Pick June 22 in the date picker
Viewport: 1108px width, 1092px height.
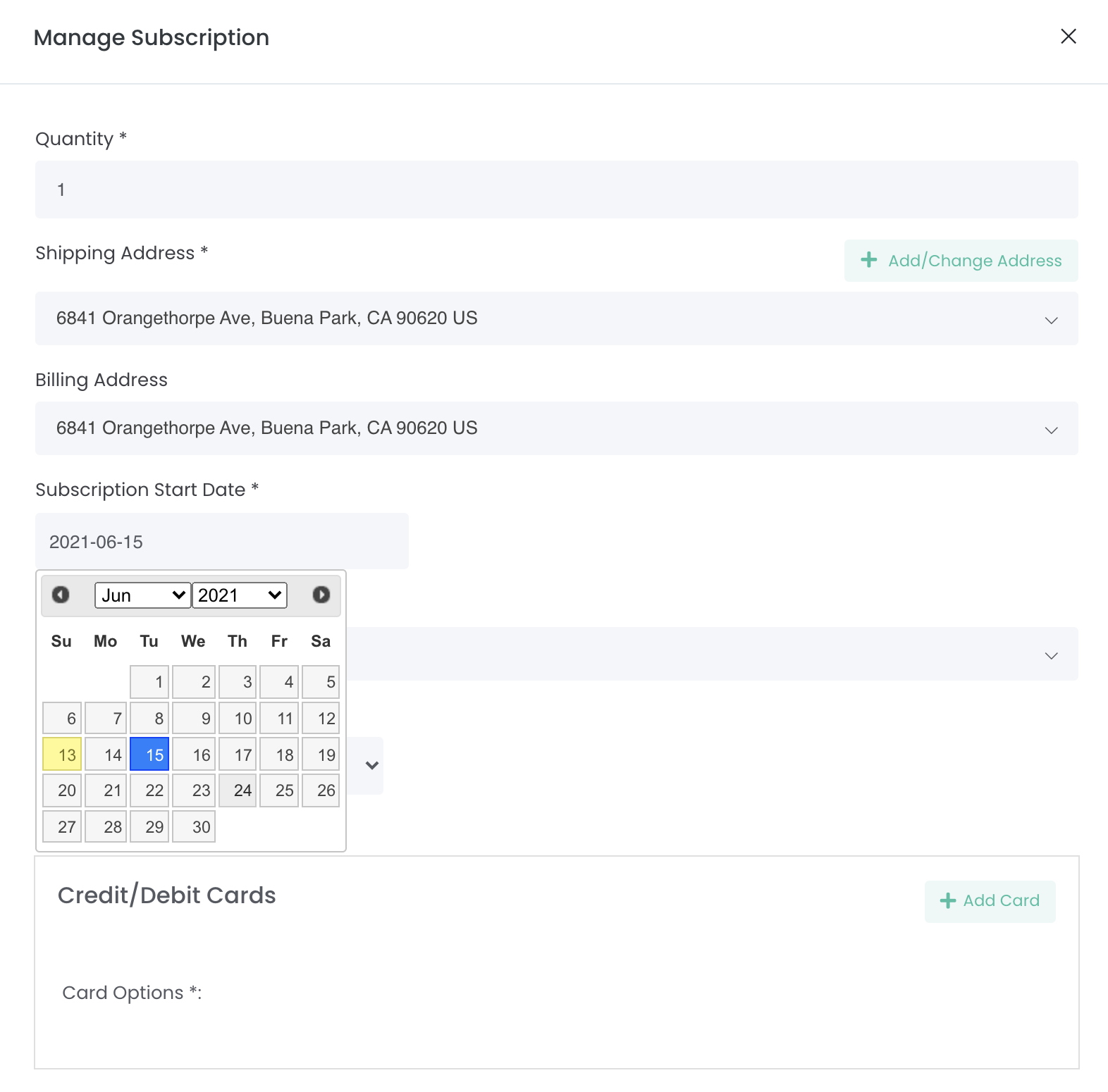click(149, 790)
